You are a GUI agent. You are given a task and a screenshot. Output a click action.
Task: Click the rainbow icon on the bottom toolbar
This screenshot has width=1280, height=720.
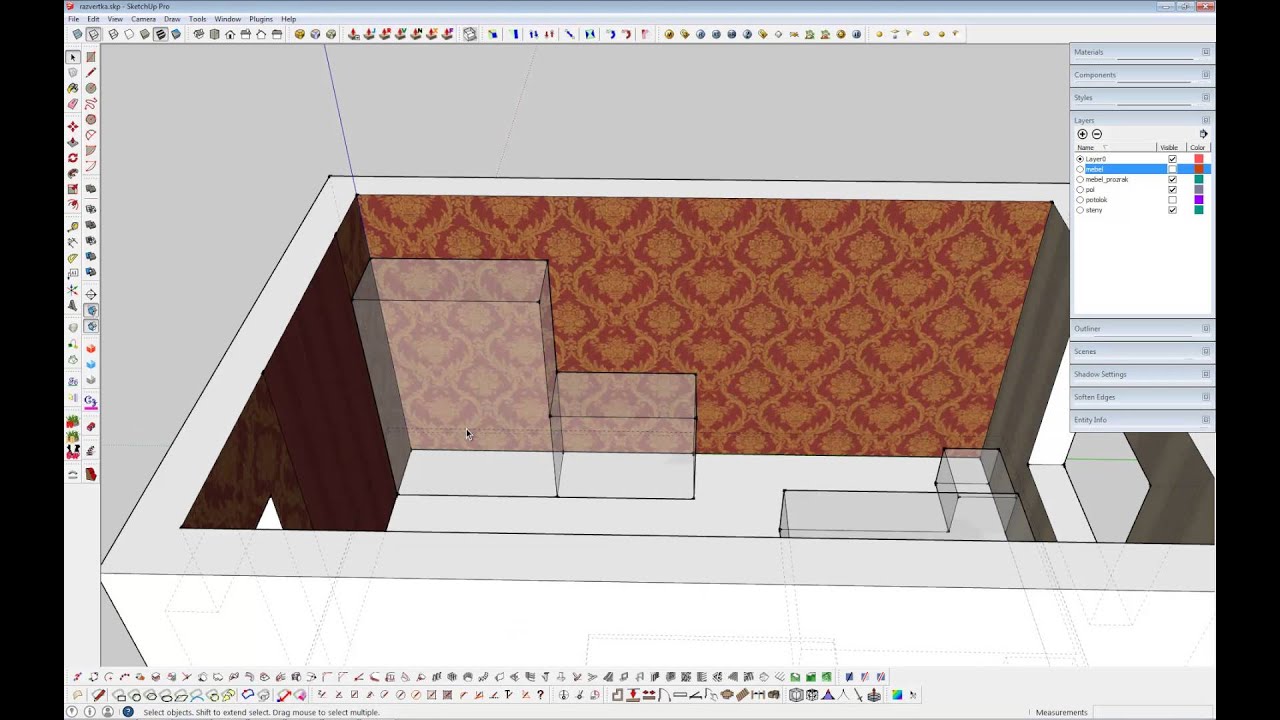coord(897,695)
